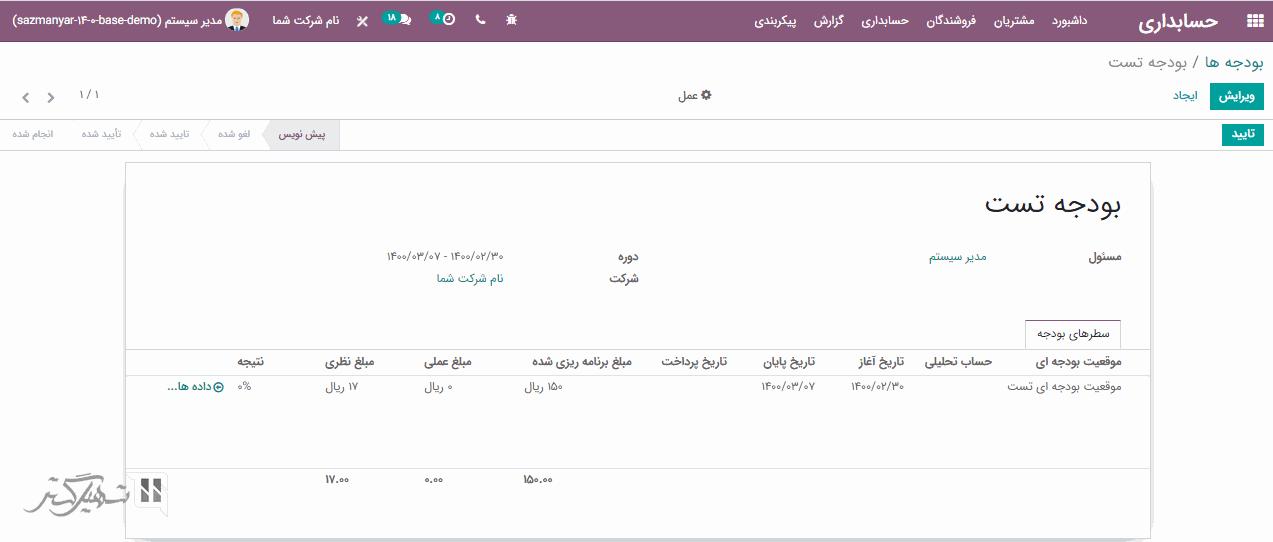The height and width of the screenshot is (542, 1273).
Task: Click the user avatar picture
Action: tap(238, 20)
